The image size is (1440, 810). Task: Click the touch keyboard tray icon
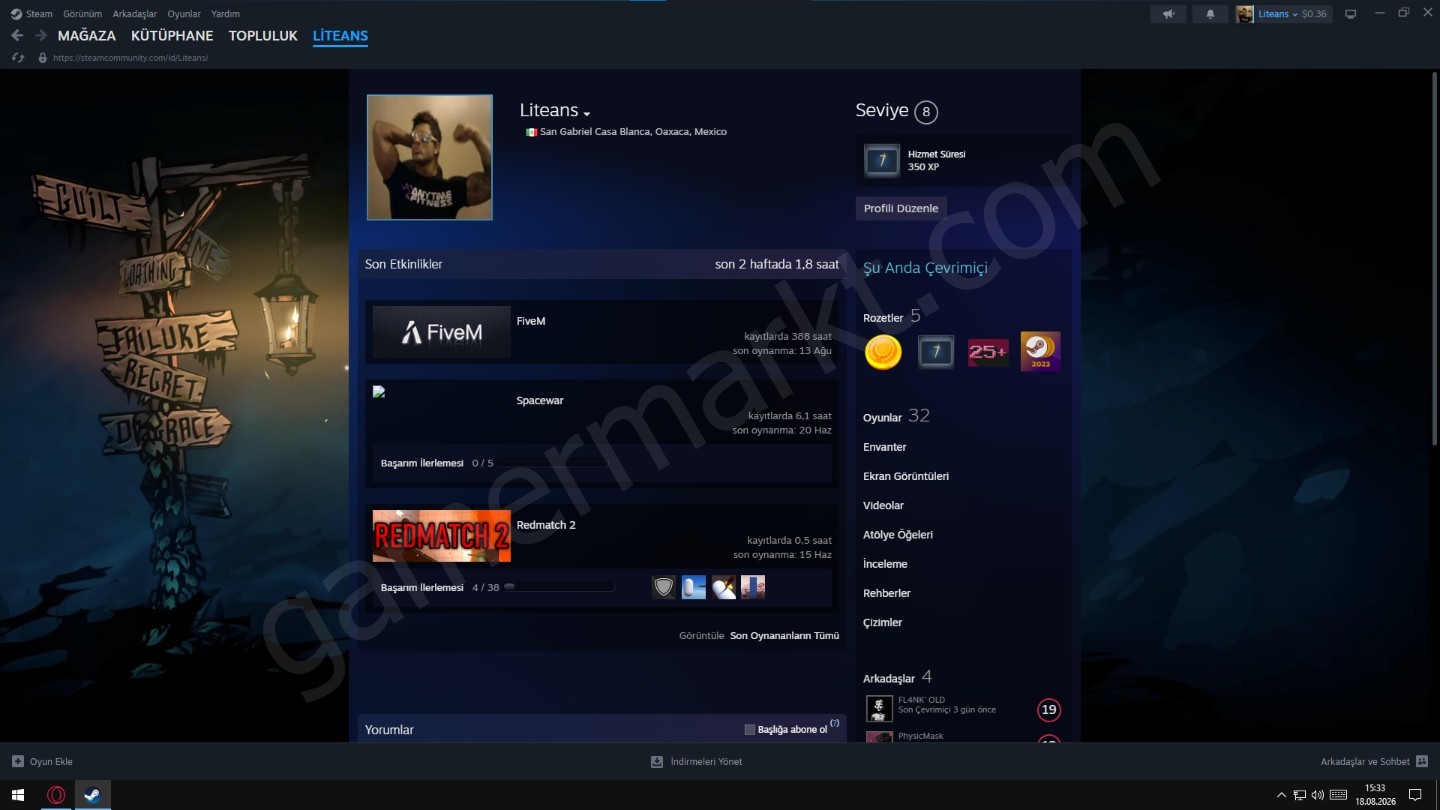1338,795
